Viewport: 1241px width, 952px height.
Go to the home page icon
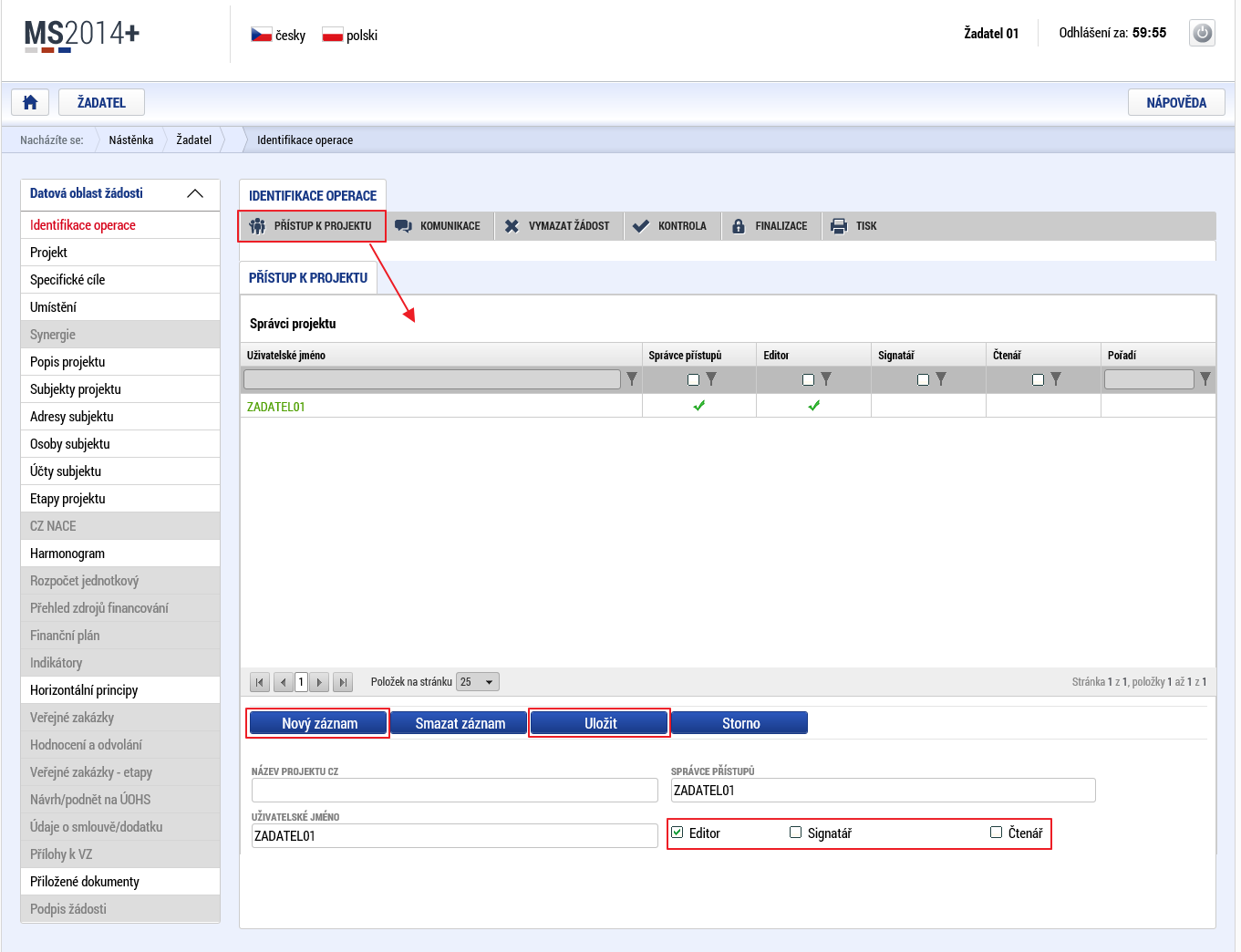(x=30, y=102)
